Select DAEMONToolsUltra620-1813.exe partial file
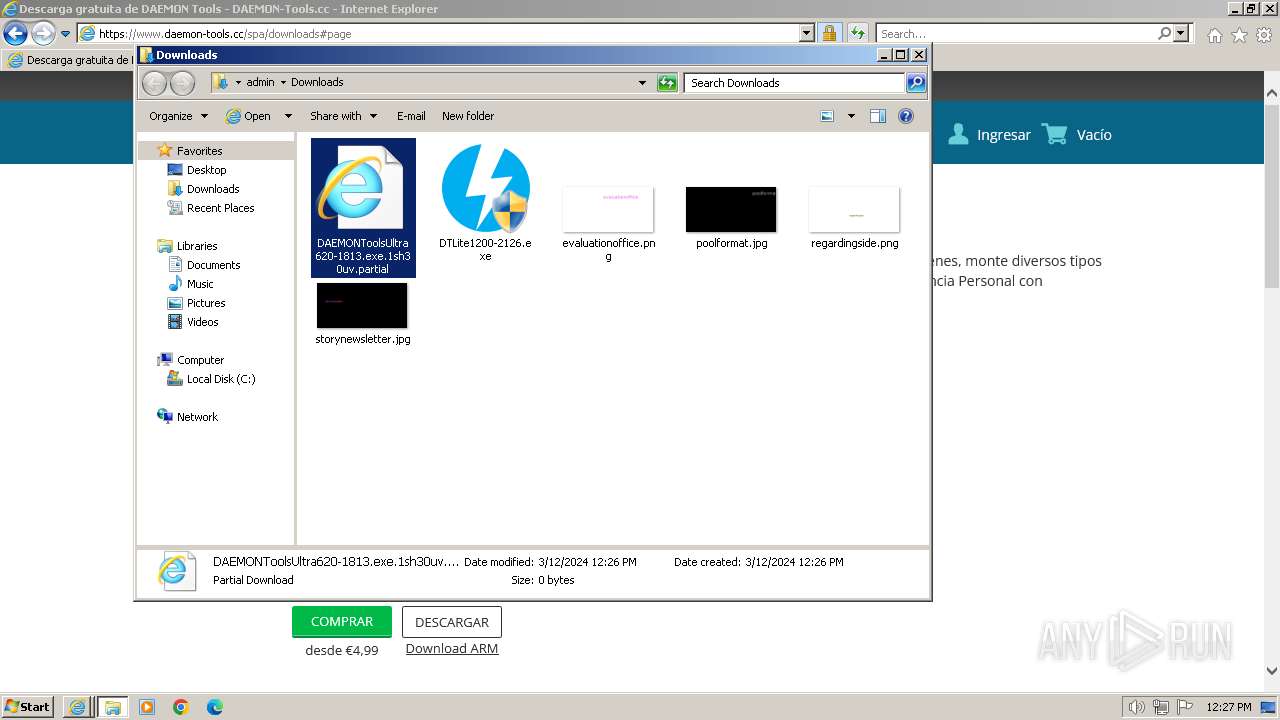The height and width of the screenshot is (720, 1280). [x=363, y=208]
